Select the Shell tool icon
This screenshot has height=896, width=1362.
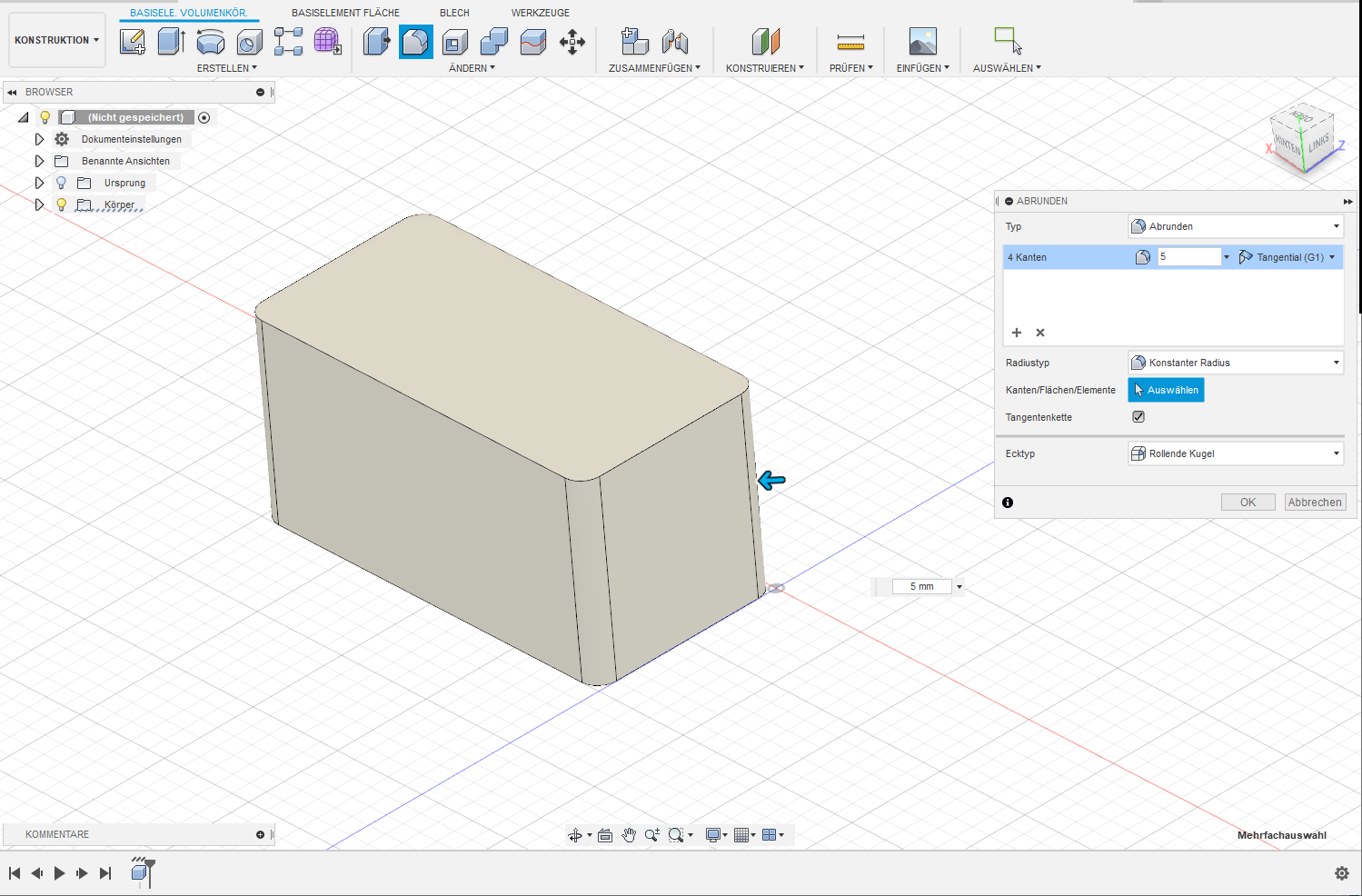coord(455,42)
